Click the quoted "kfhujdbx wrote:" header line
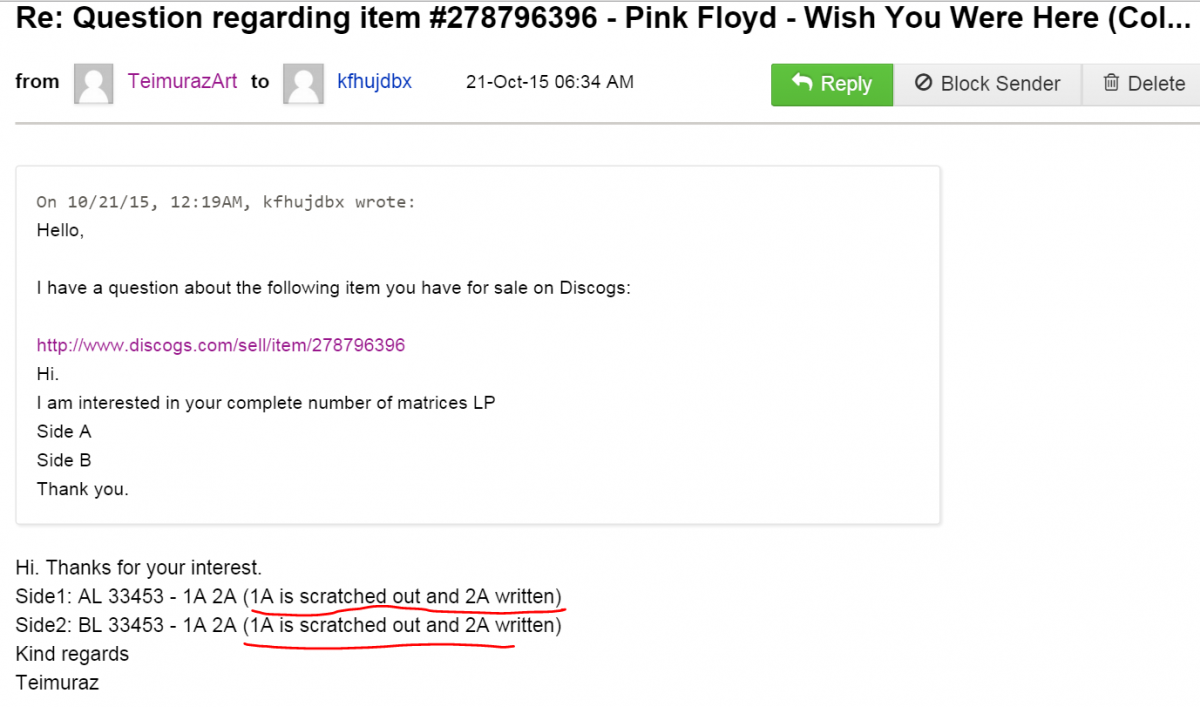Screen dimensions: 1200x707 pos(226,202)
